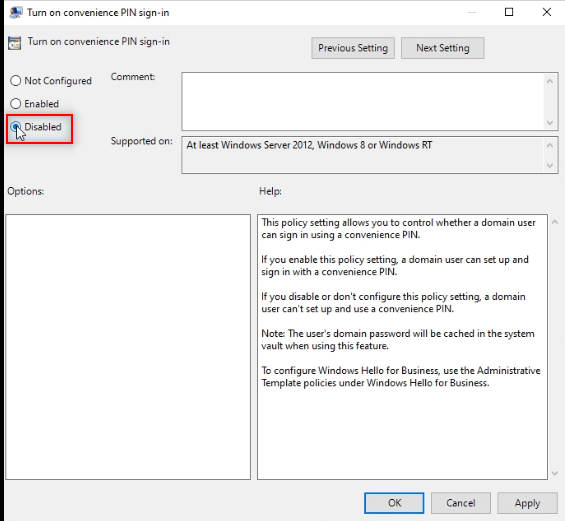Click the empty Options pane
The width and height of the screenshot is (565, 521).
[x=128, y=347]
